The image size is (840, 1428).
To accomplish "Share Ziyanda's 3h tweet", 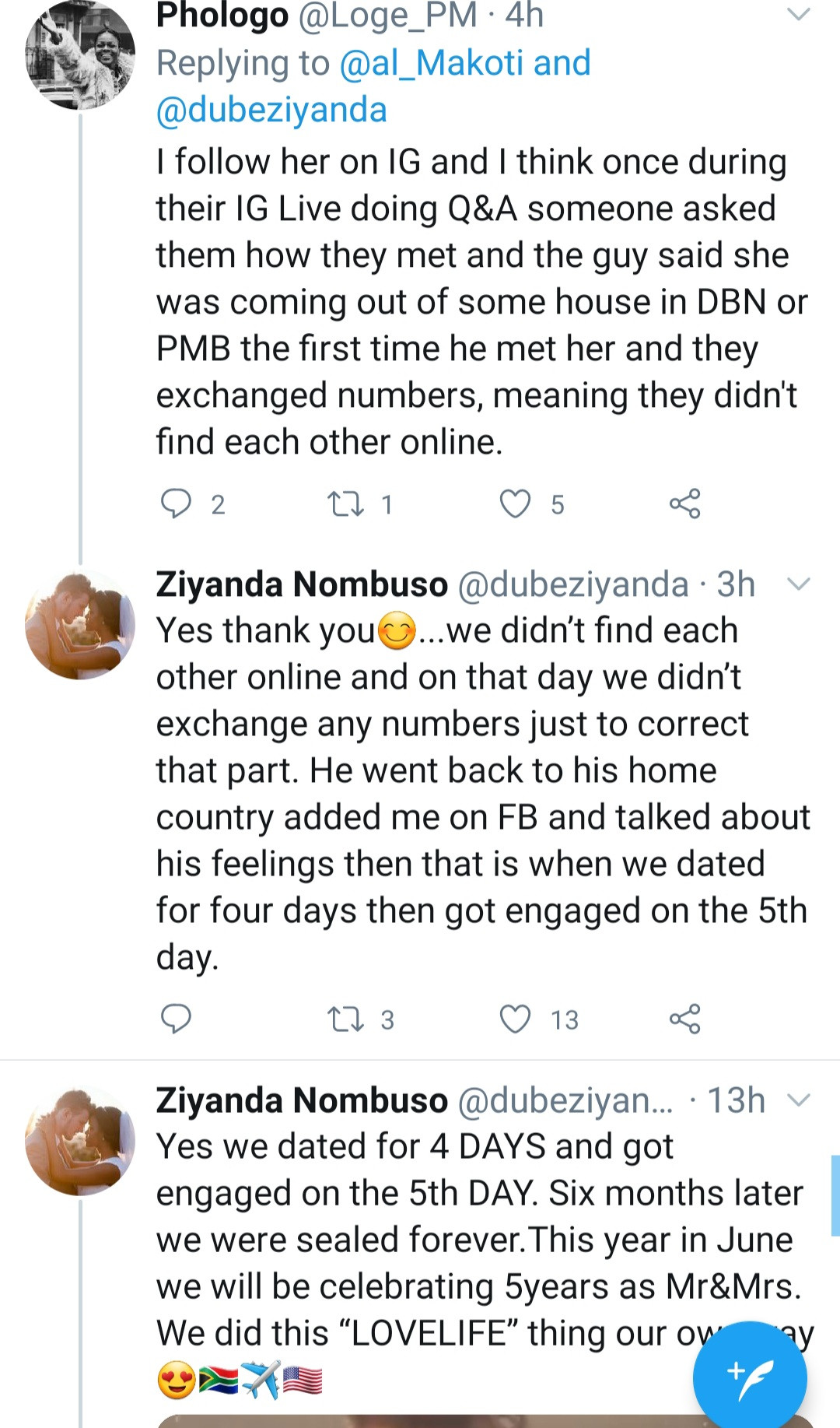I will pos(684,1019).
